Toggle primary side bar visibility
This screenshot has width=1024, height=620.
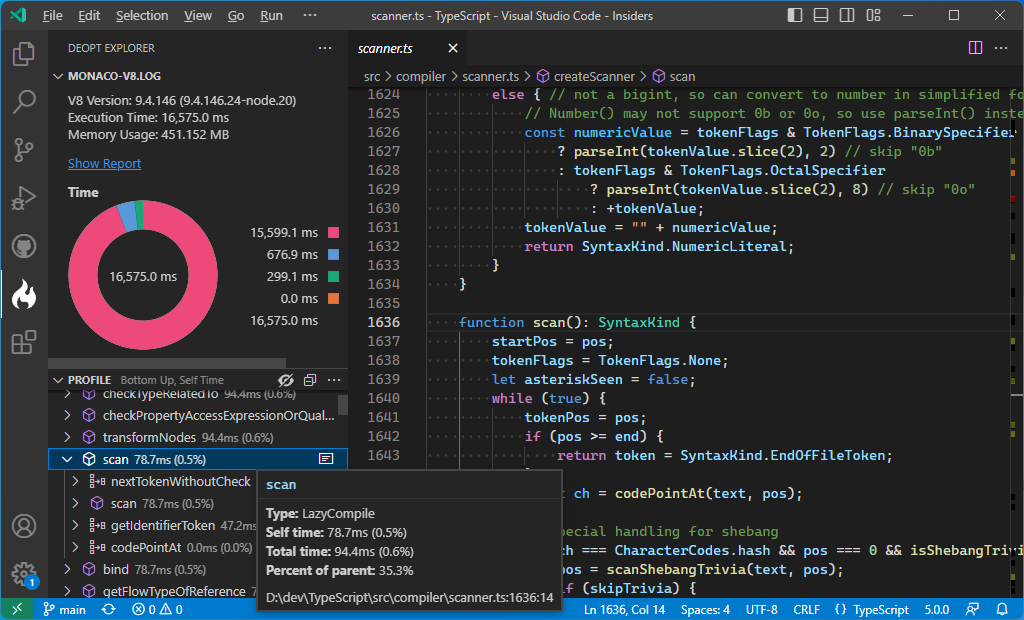coord(795,15)
